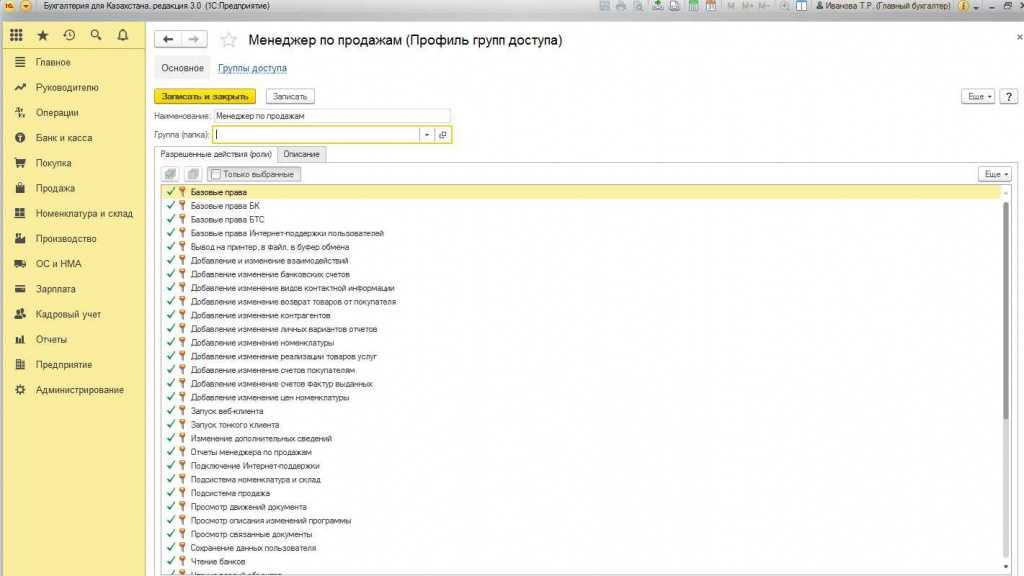Screen dimensions: 1024x576
Task: Open the sections menu grid icon
Action: coord(17,35)
